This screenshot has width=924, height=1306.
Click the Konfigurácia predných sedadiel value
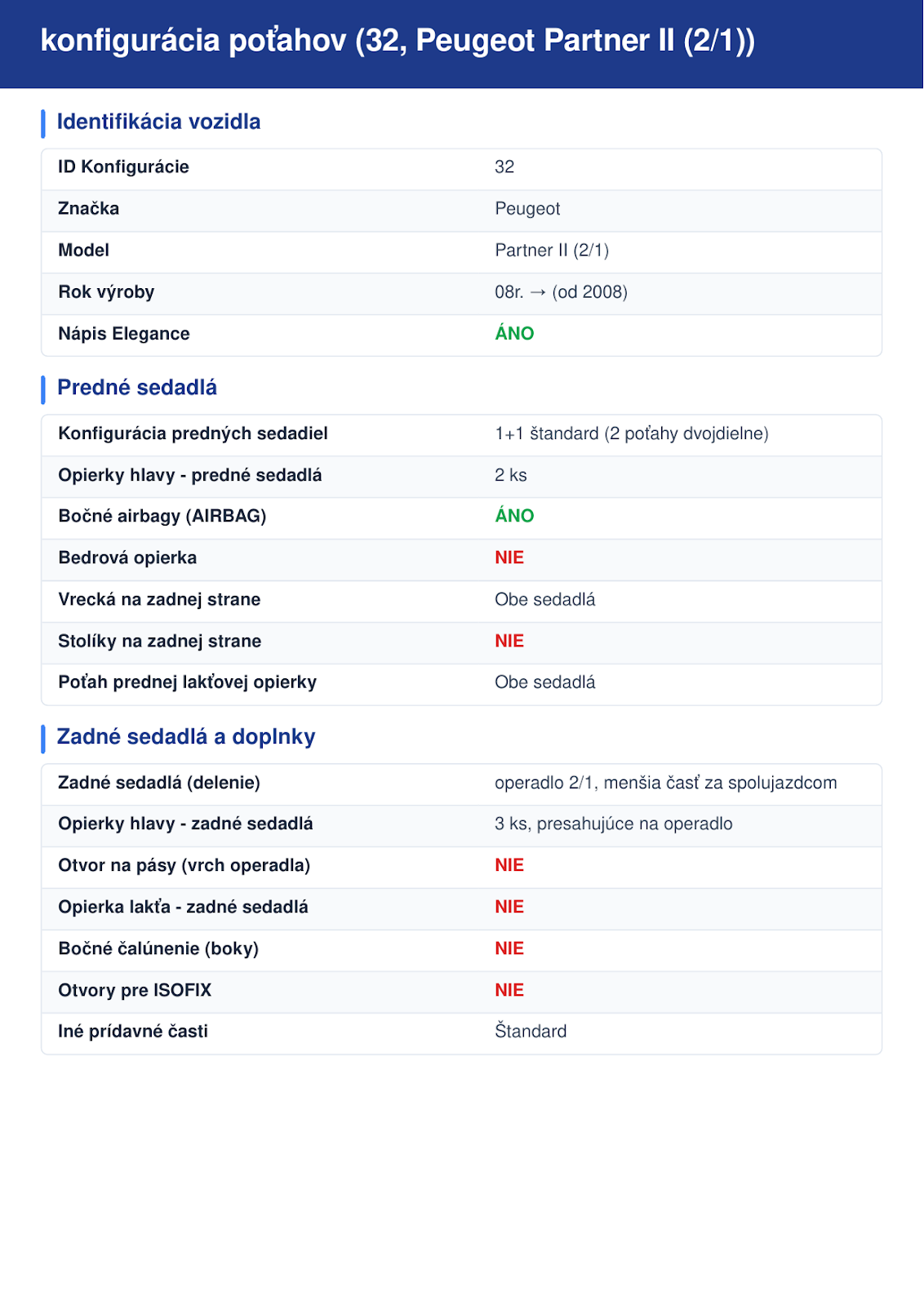point(632,433)
